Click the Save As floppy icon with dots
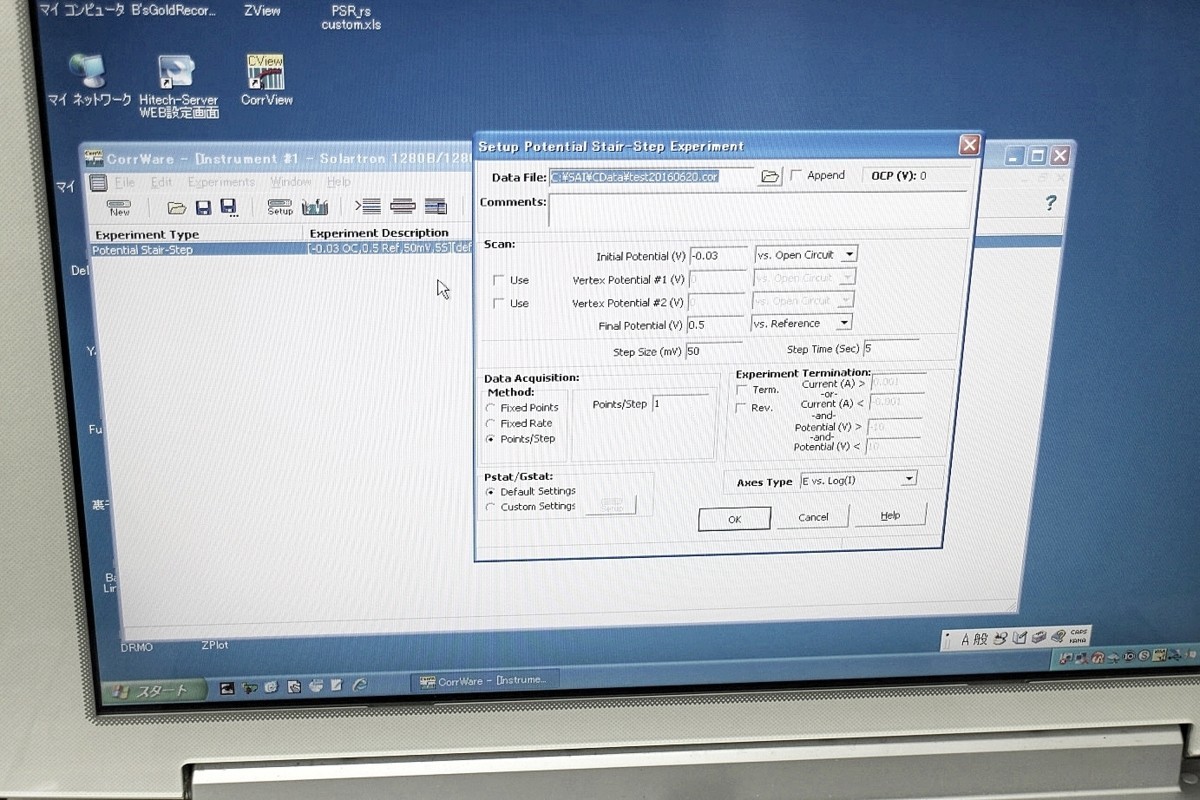This screenshot has width=1200, height=800. pyautogui.click(x=229, y=208)
